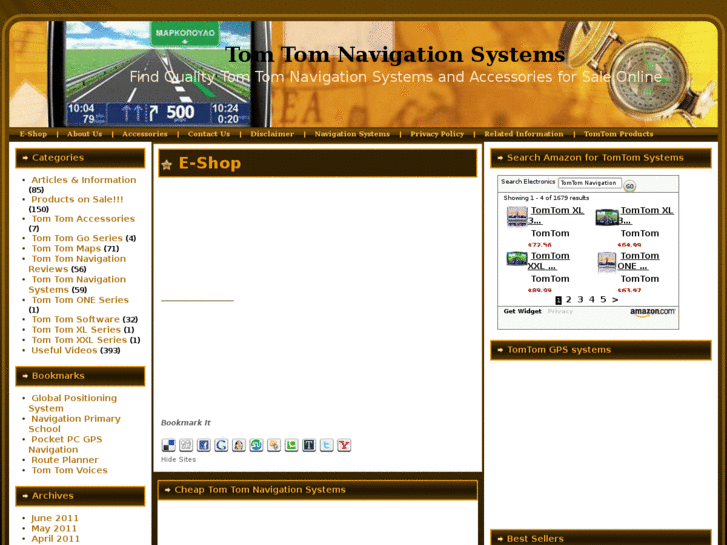Open the Accessories nav menu item
The width and height of the screenshot is (727, 545).
(145, 134)
